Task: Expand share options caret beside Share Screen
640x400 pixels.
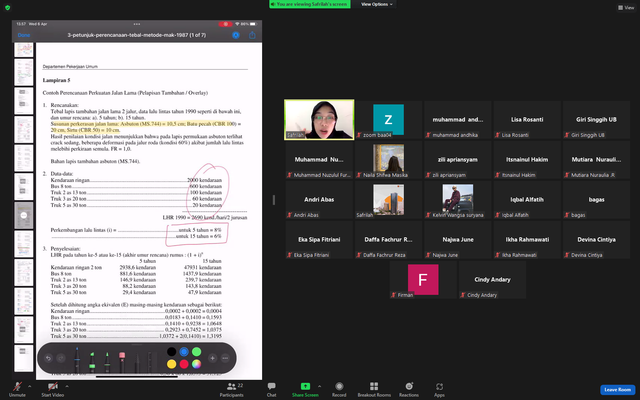Action: pyautogui.click(x=320, y=386)
